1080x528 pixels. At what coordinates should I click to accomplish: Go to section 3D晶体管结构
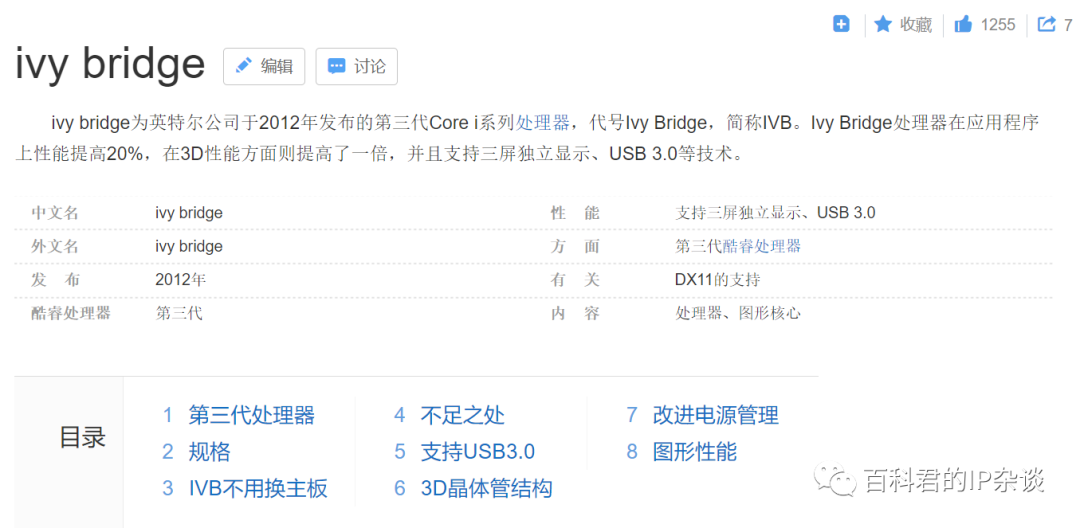[x=486, y=489]
